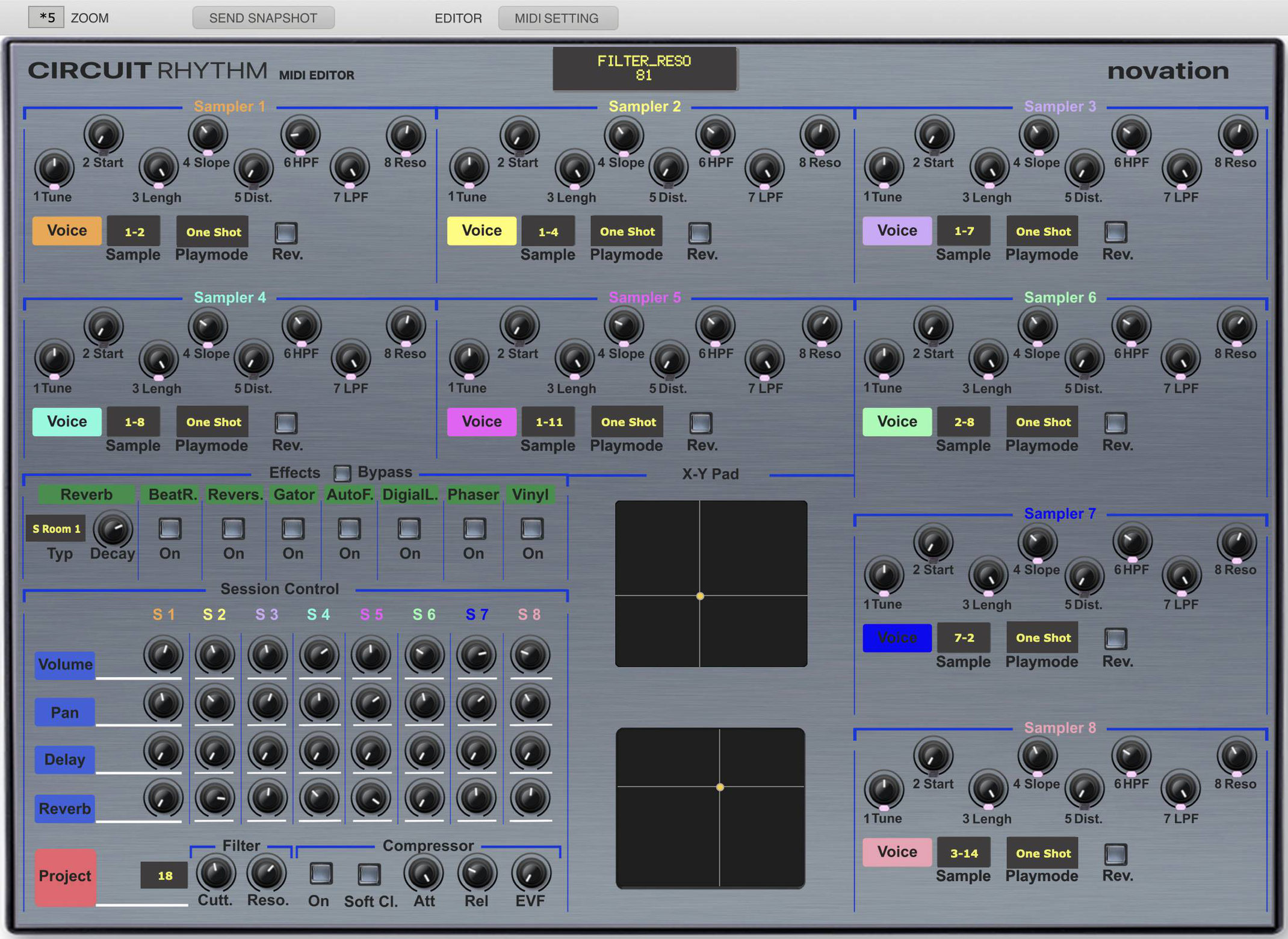
Task: Open Sampler 1 sample selector 1-2
Action: [134, 232]
